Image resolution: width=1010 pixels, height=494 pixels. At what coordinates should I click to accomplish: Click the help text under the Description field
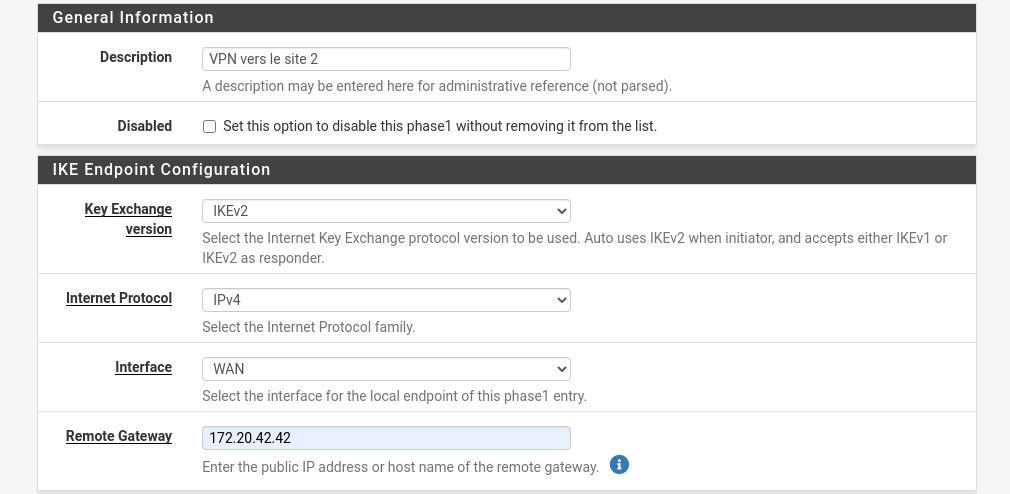[x=436, y=86]
